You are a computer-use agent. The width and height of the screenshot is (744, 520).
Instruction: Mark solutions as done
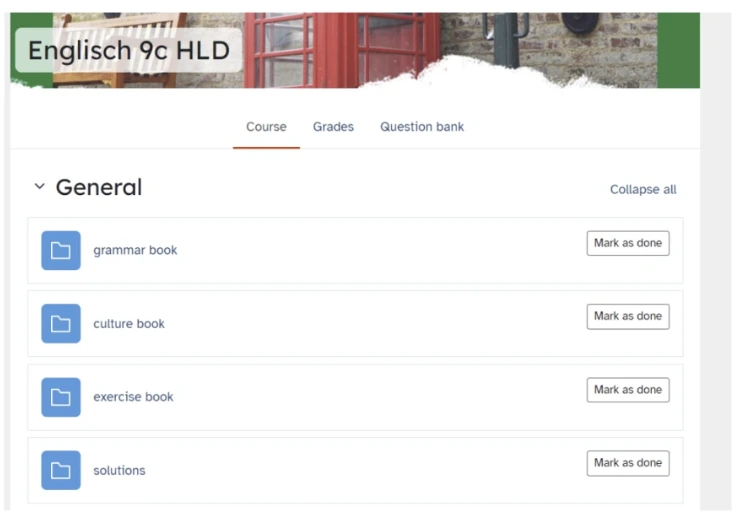(628, 463)
